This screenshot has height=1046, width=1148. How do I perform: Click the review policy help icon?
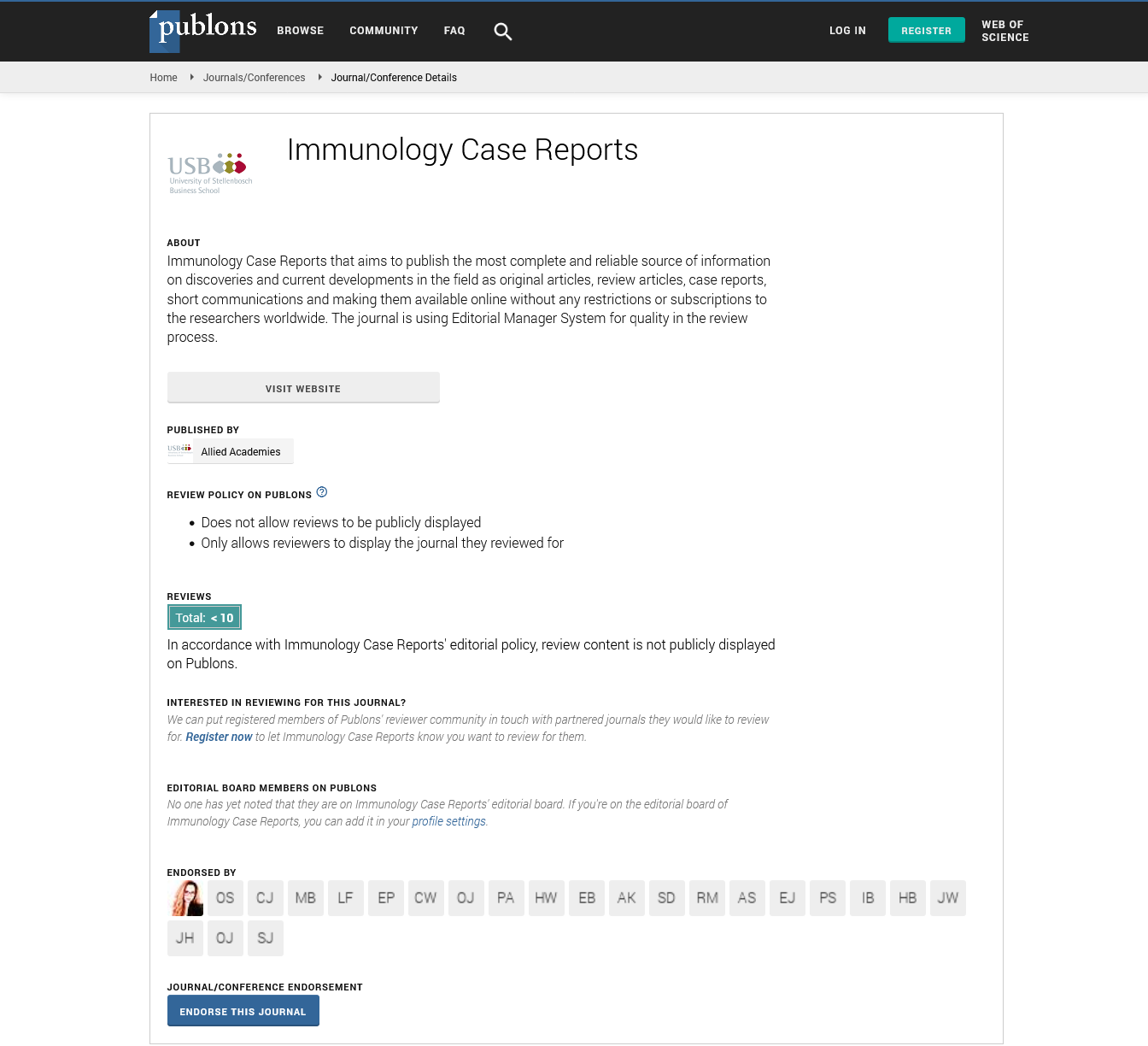click(322, 492)
